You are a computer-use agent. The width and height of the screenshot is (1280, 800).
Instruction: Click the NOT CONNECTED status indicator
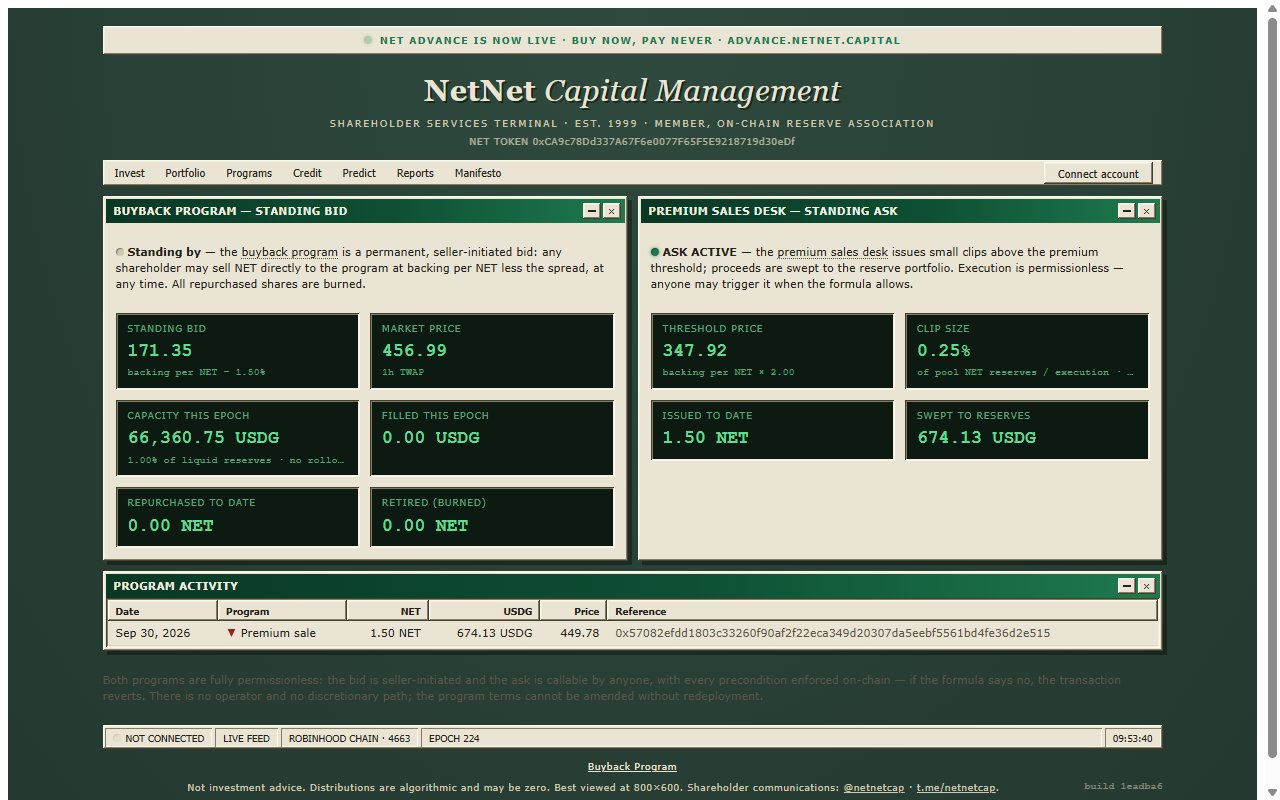point(159,738)
